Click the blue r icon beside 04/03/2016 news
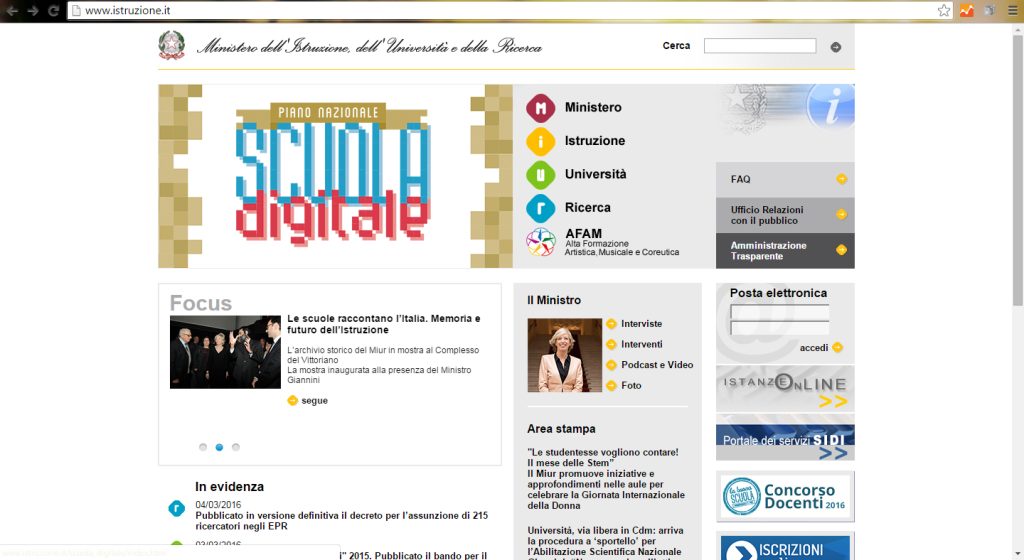 (176, 508)
